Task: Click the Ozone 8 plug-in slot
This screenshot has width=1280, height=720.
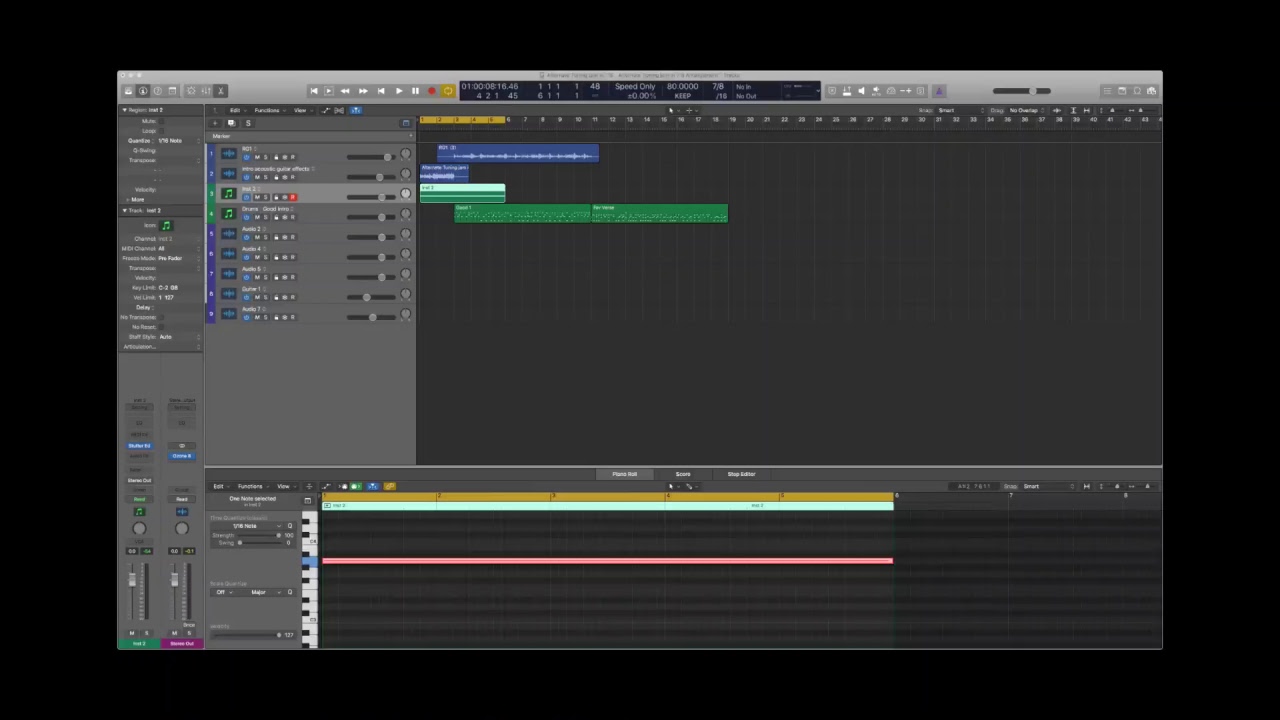Action: (181, 456)
